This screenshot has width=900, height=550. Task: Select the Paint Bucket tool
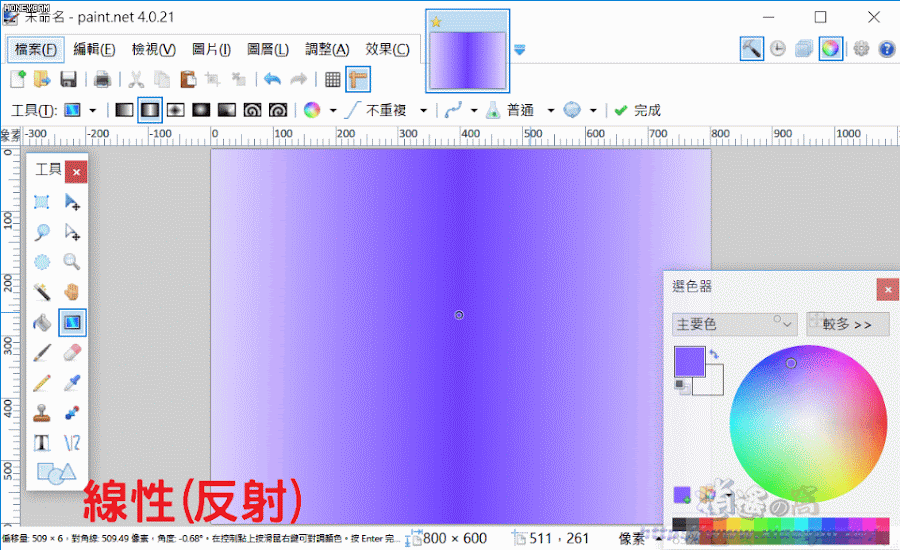[41, 323]
